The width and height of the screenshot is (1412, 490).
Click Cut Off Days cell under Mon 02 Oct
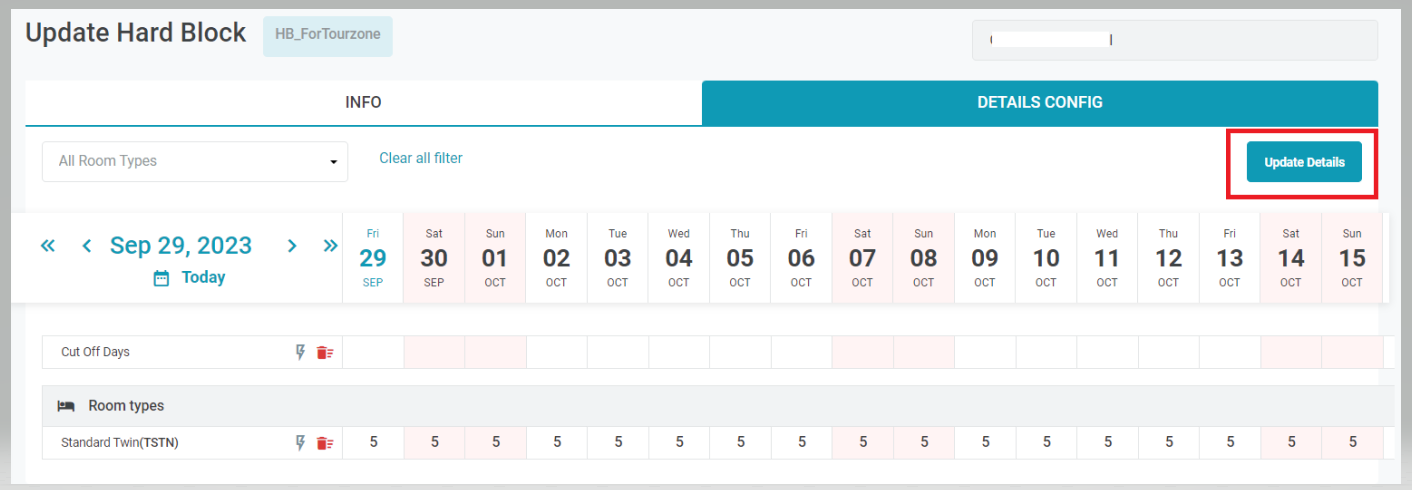(x=557, y=352)
